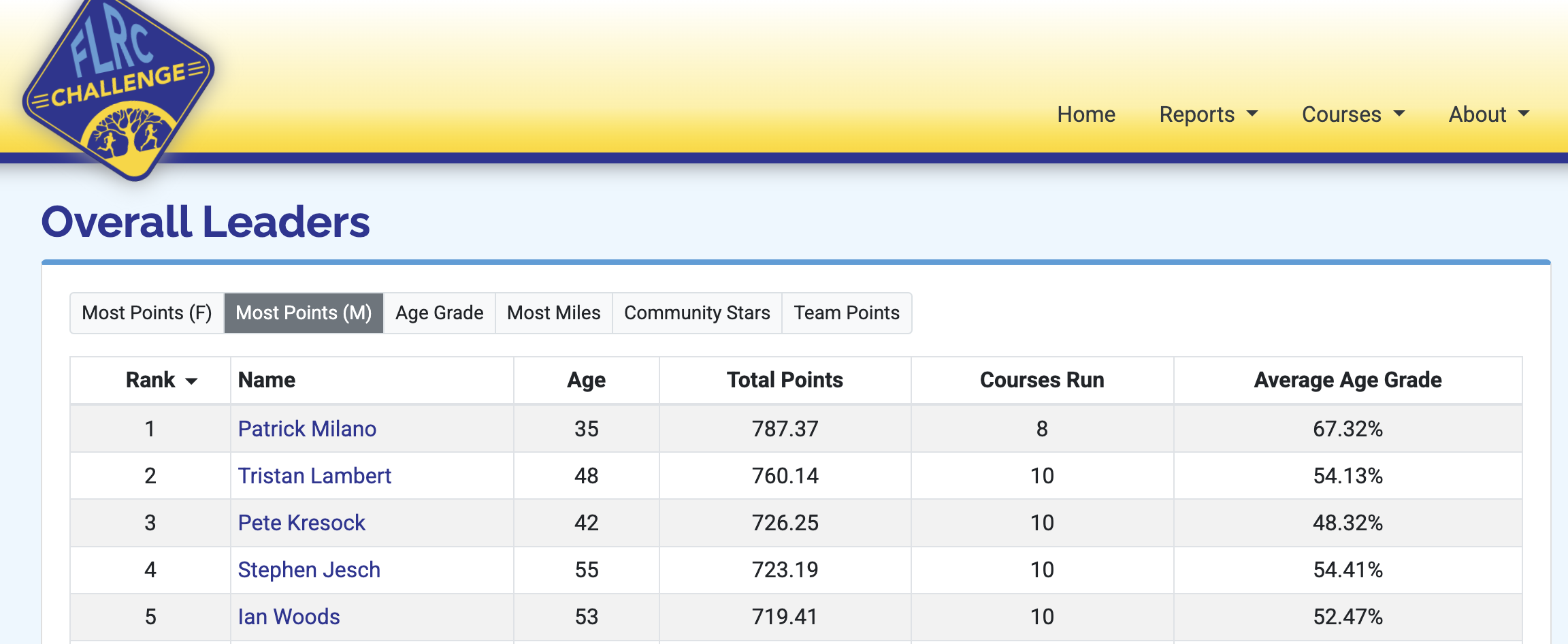This screenshot has height=644, width=1568.
Task: Switch to the Most Miles tab
Action: pos(554,313)
